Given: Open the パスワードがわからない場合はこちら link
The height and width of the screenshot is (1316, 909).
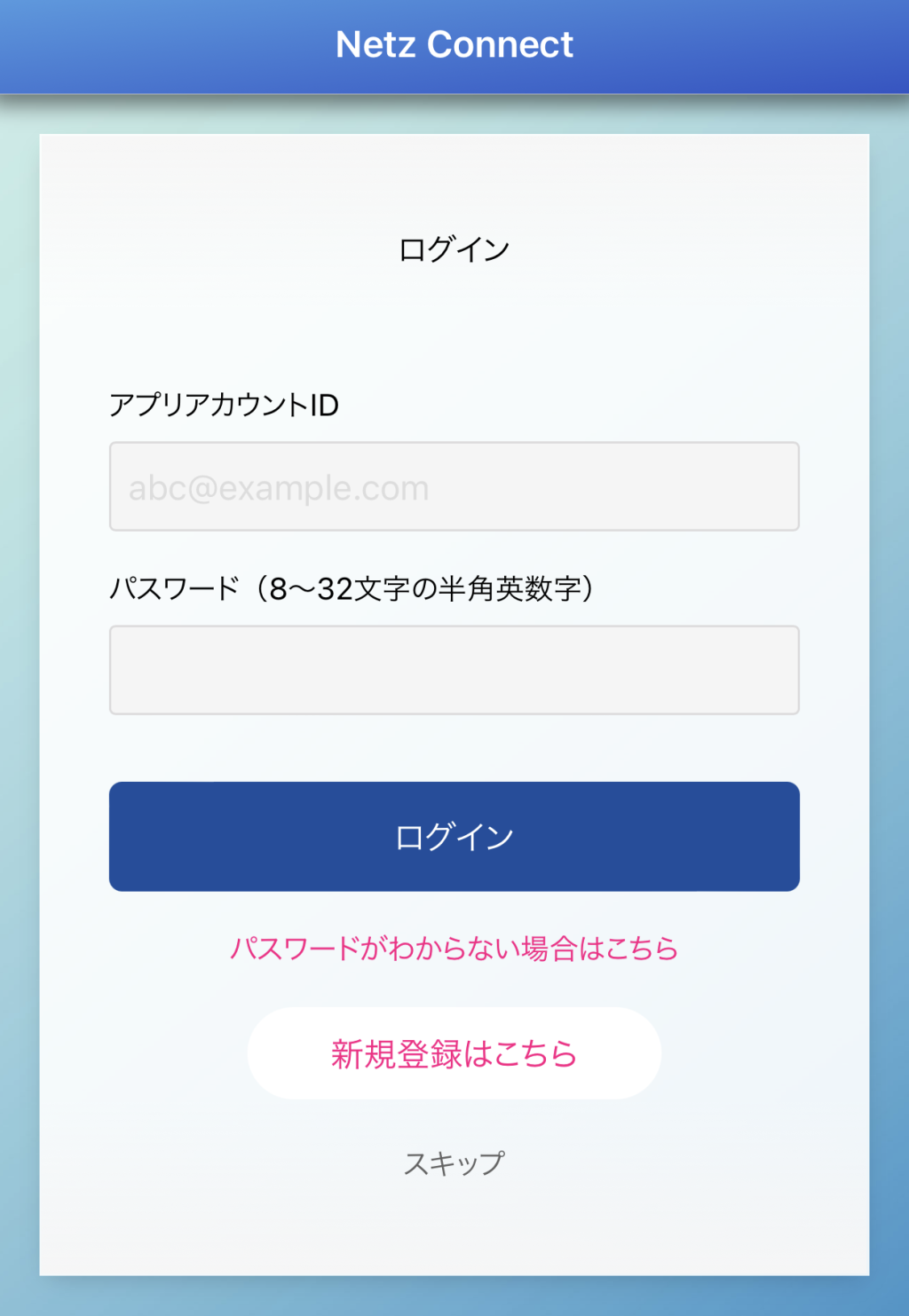Looking at the screenshot, I should [x=454, y=949].
